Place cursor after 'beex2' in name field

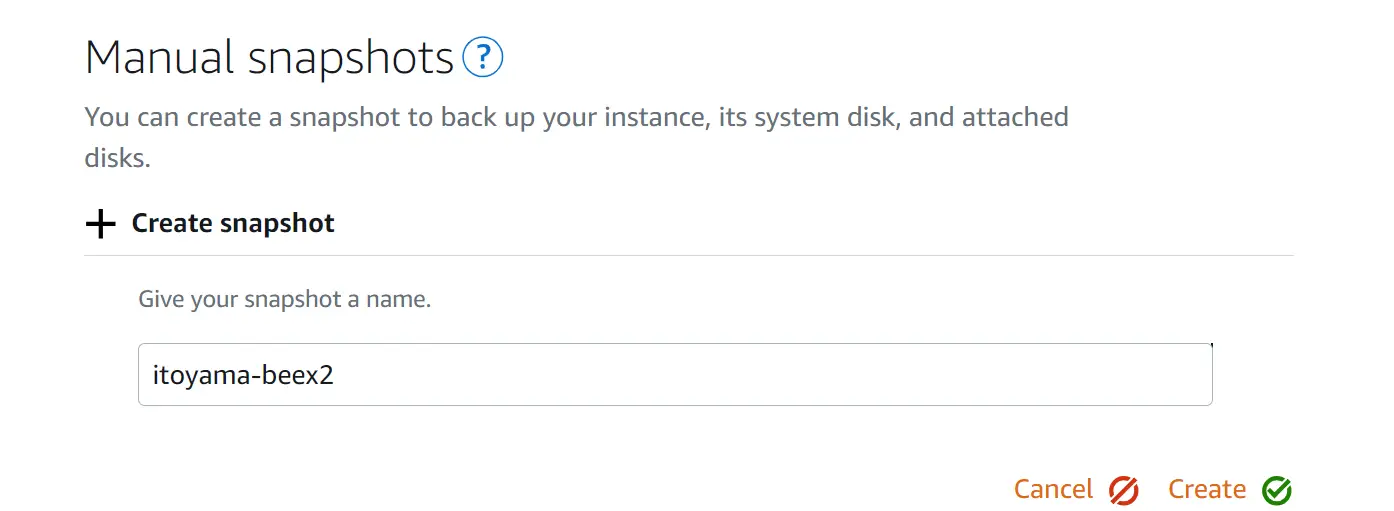point(335,376)
